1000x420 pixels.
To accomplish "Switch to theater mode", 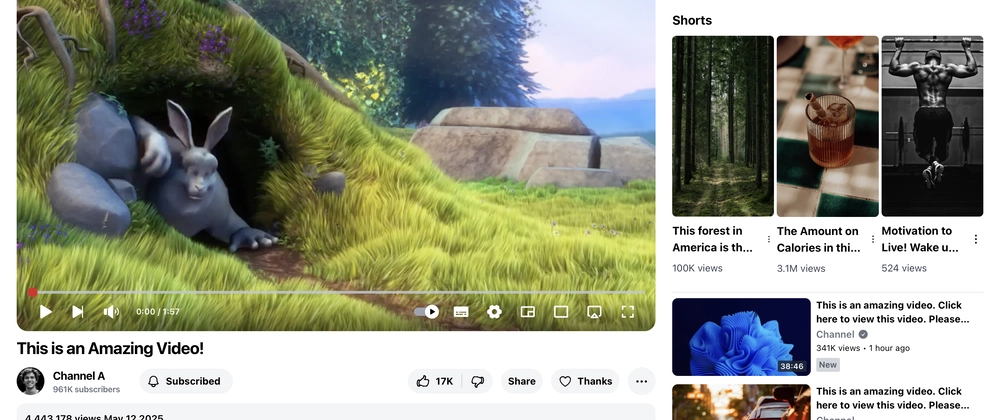I will click(x=561, y=312).
